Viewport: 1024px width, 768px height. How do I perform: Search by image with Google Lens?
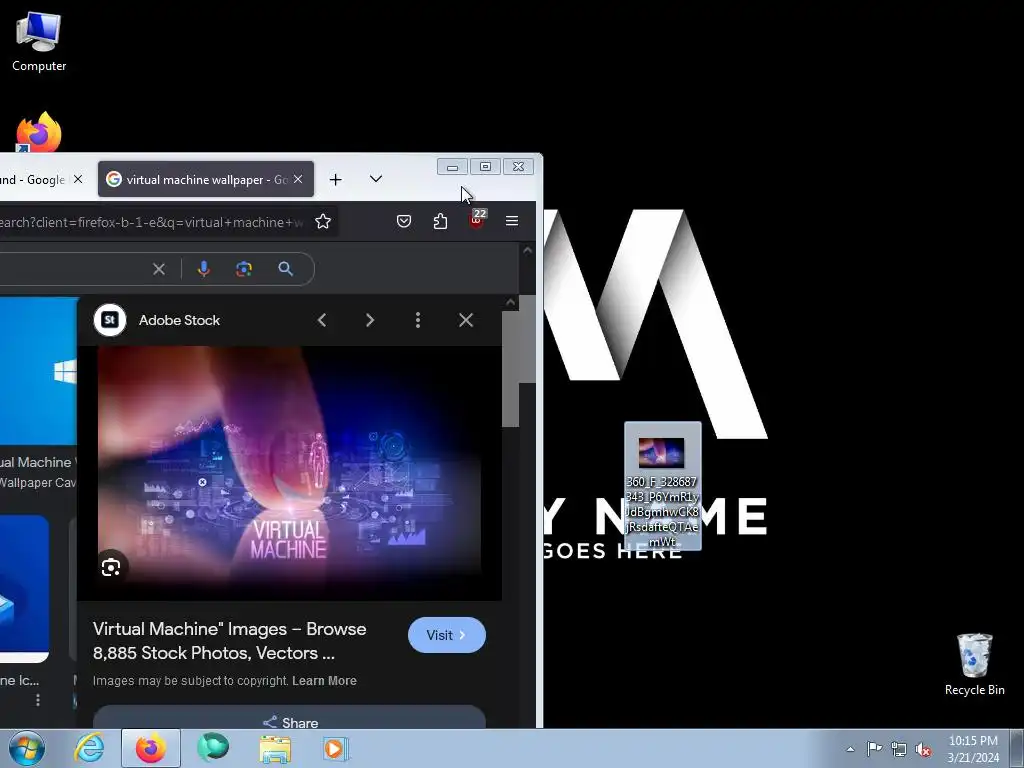pyautogui.click(x=244, y=269)
